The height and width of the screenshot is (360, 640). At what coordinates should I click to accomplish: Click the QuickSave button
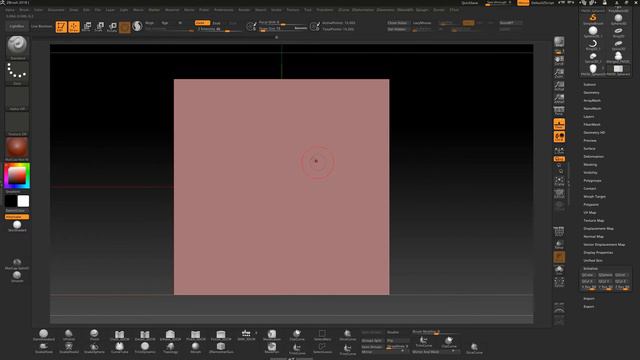pyautogui.click(x=470, y=3)
